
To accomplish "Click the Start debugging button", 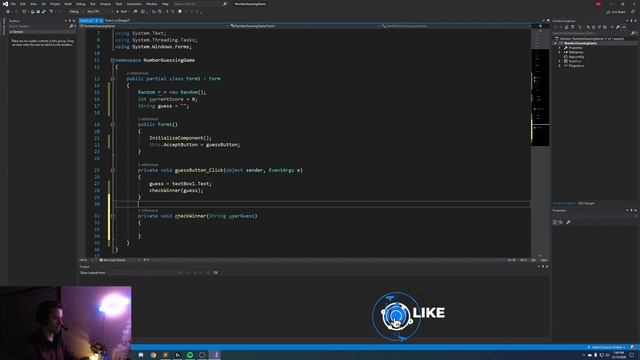I will point(122,12).
